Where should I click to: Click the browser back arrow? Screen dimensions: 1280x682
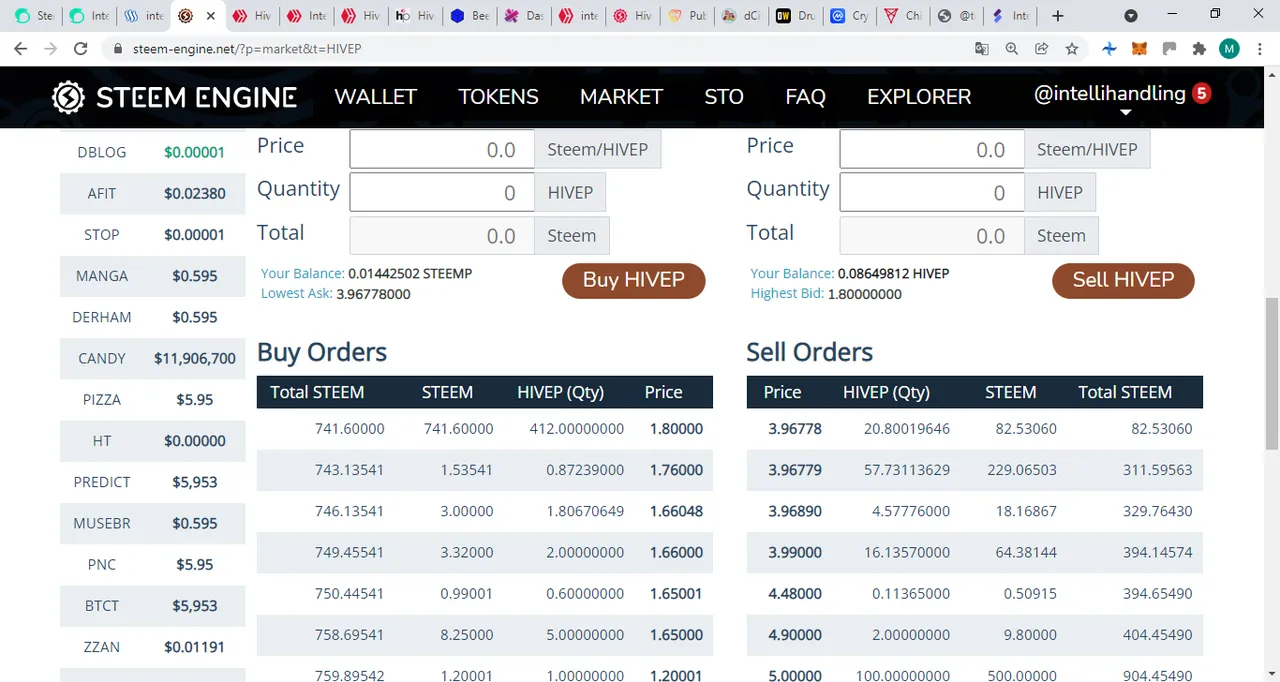22,48
